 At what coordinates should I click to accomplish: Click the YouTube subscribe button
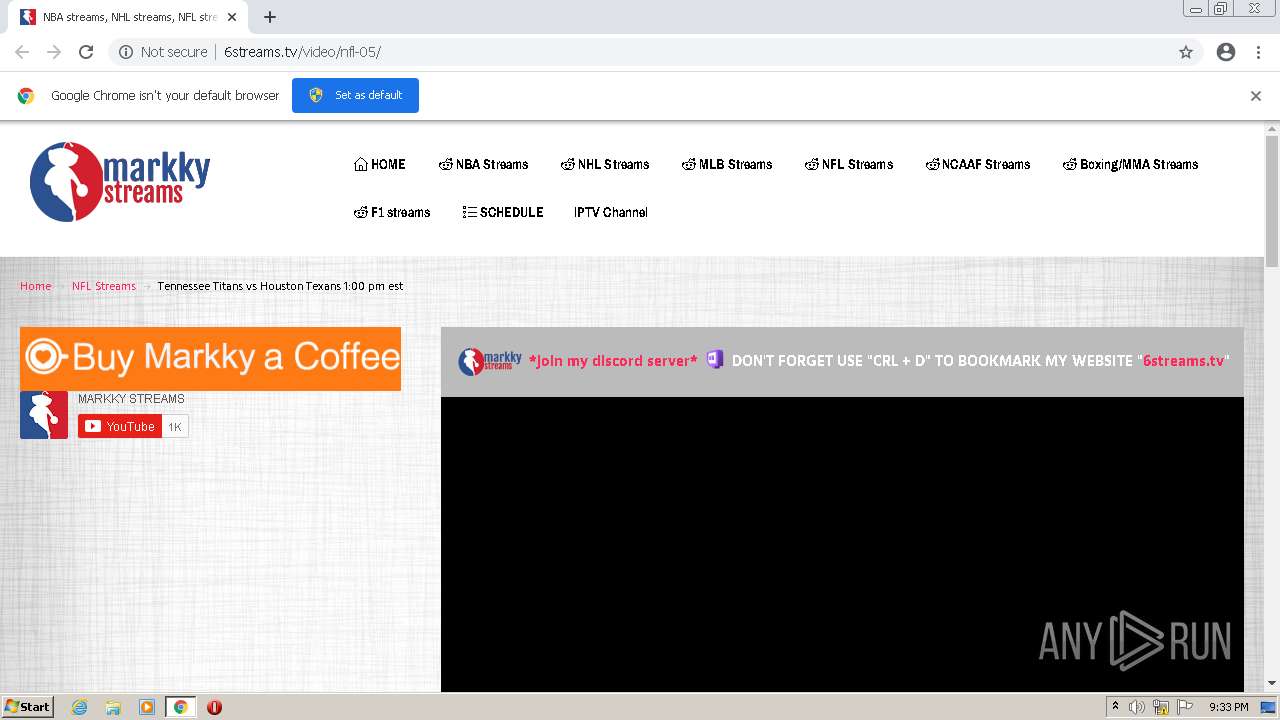pyautogui.click(x=120, y=427)
